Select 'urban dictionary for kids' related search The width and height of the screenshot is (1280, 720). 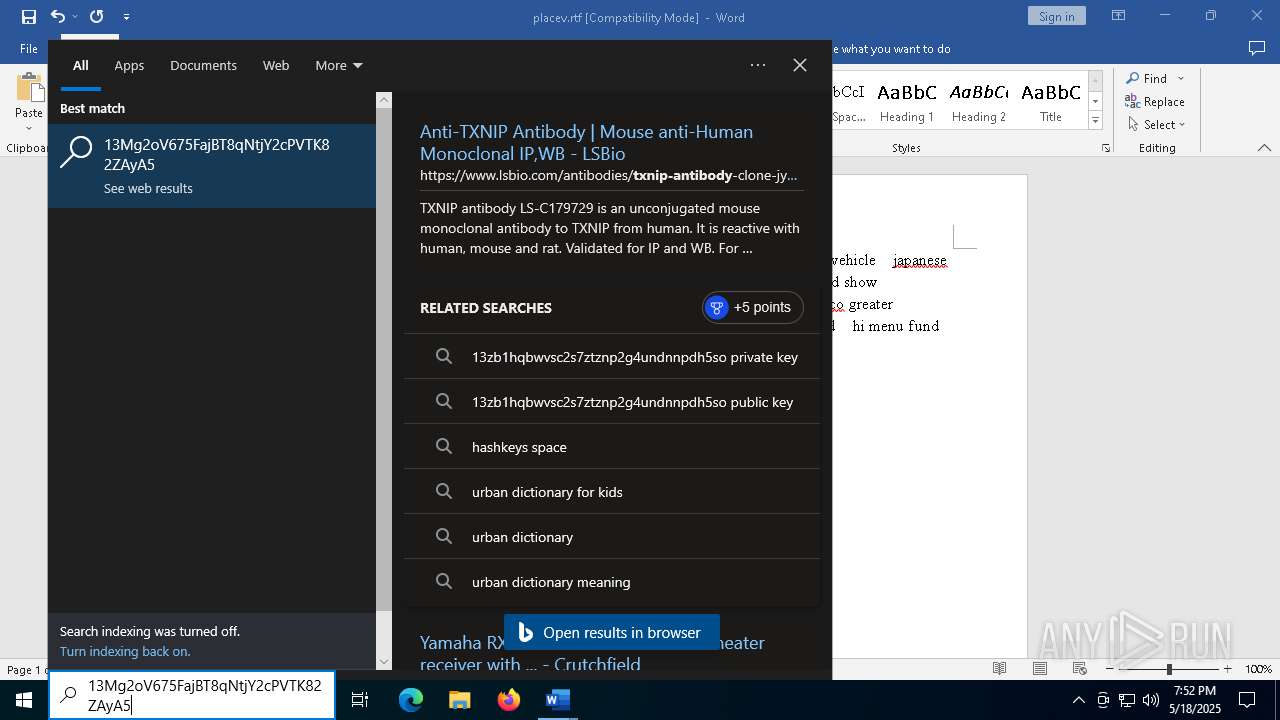coord(612,492)
